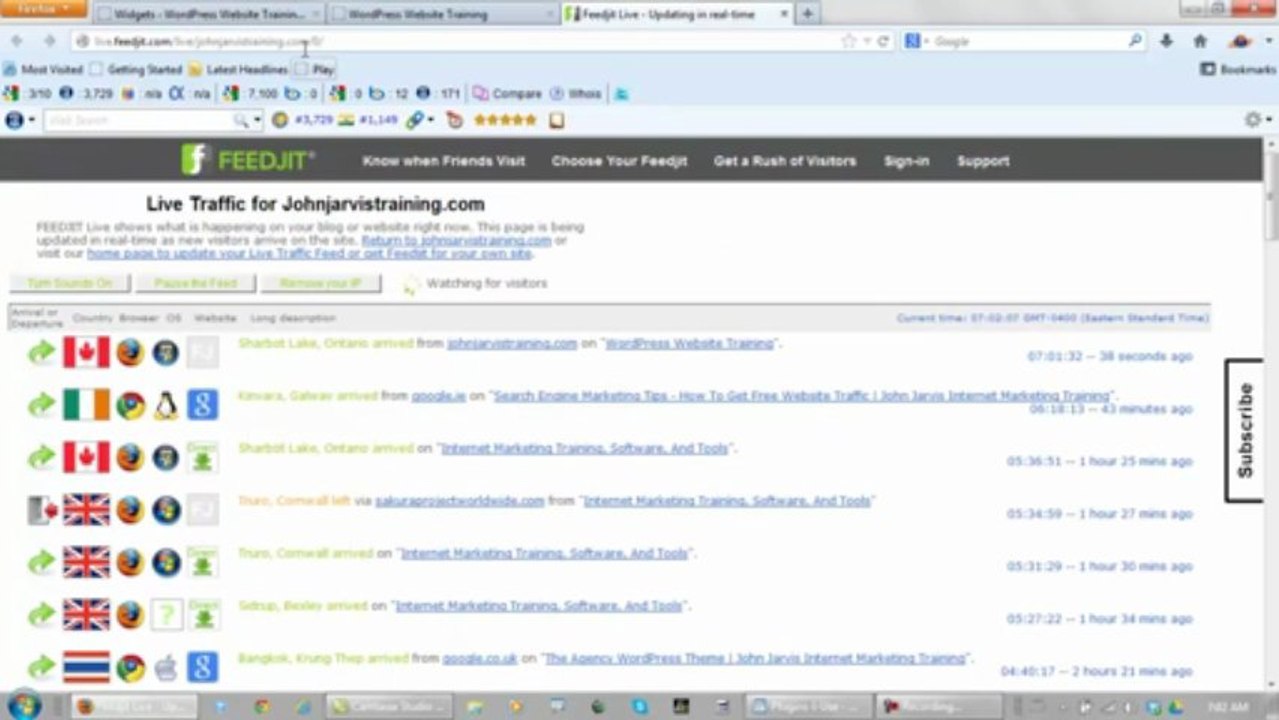The height and width of the screenshot is (720, 1279).
Task: Open Get a Rush of Visitors menu item
Action: pos(785,161)
